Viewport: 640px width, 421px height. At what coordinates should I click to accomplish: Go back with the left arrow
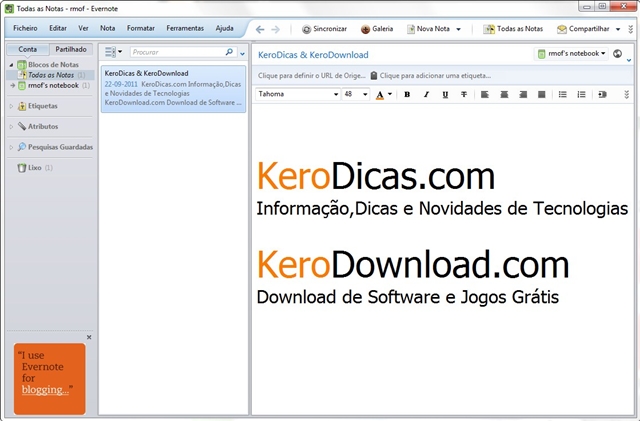point(260,29)
